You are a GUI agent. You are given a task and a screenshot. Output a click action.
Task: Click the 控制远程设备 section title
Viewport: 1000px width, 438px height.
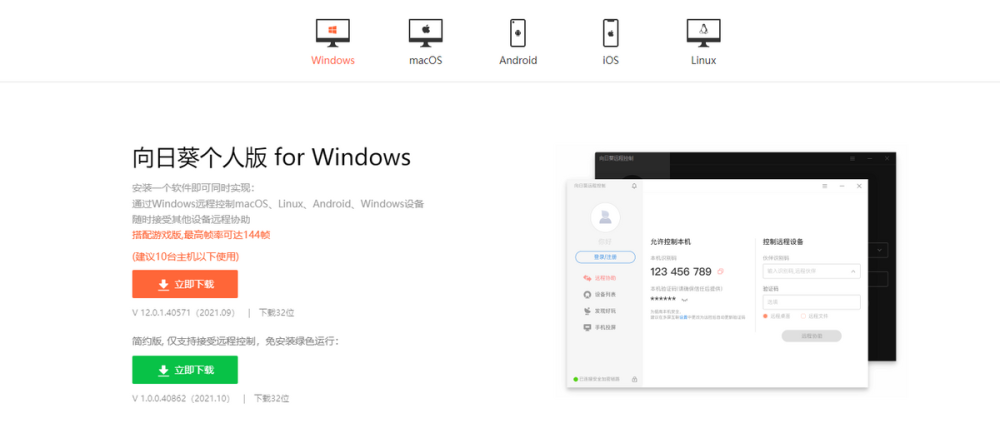point(783,242)
